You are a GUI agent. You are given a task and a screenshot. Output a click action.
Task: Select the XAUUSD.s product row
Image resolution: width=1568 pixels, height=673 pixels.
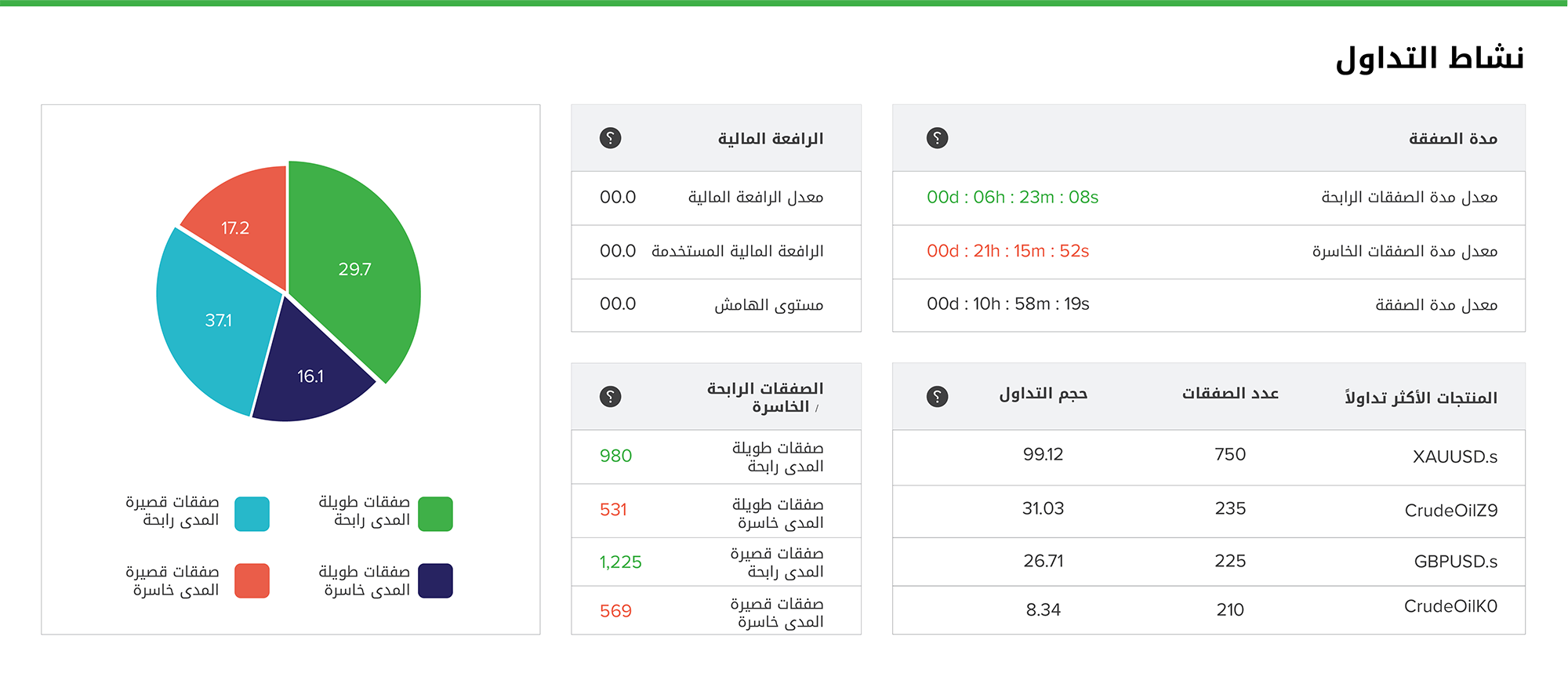(x=1209, y=457)
